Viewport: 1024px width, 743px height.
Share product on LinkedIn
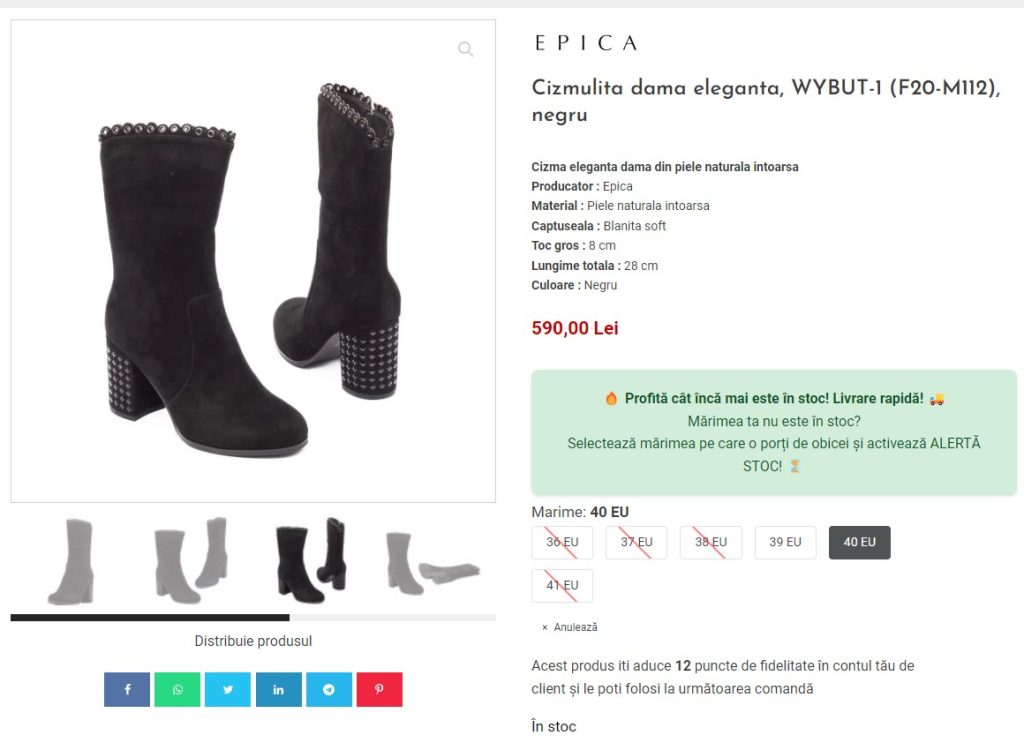pyautogui.click(x=278, y=689)
